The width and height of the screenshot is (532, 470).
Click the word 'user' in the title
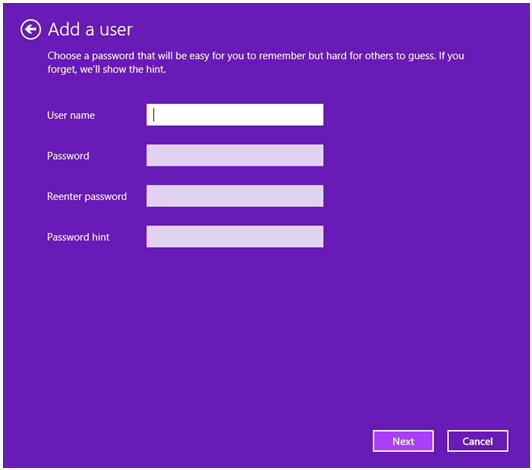(x=116, y=30)
